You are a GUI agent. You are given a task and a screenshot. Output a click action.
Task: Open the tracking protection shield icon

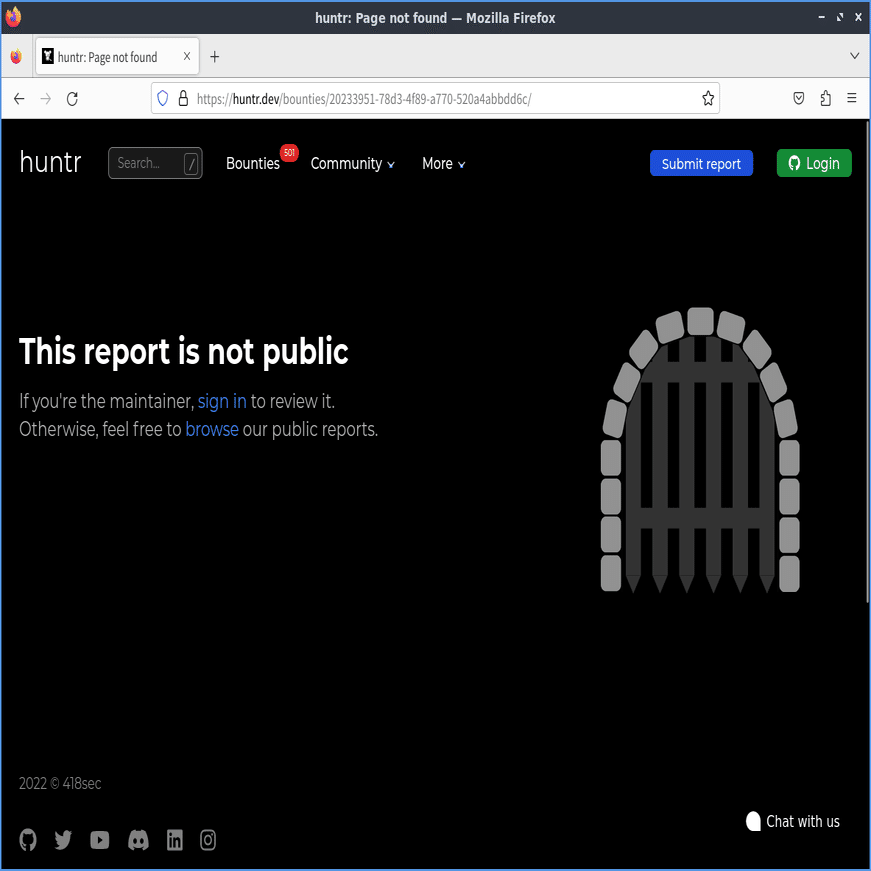click(x=162, y=98)
